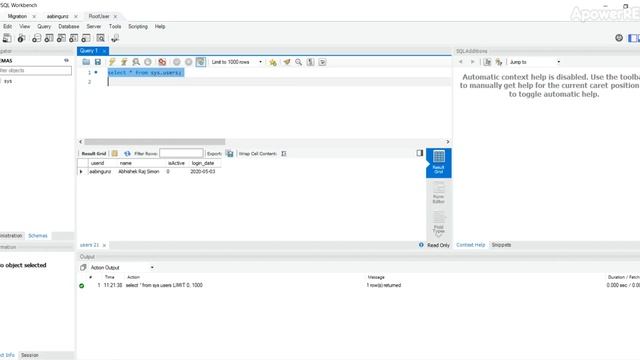Click the beautify query broom icon
Viewport: 640px width, 360px height.
click(287, 62)
